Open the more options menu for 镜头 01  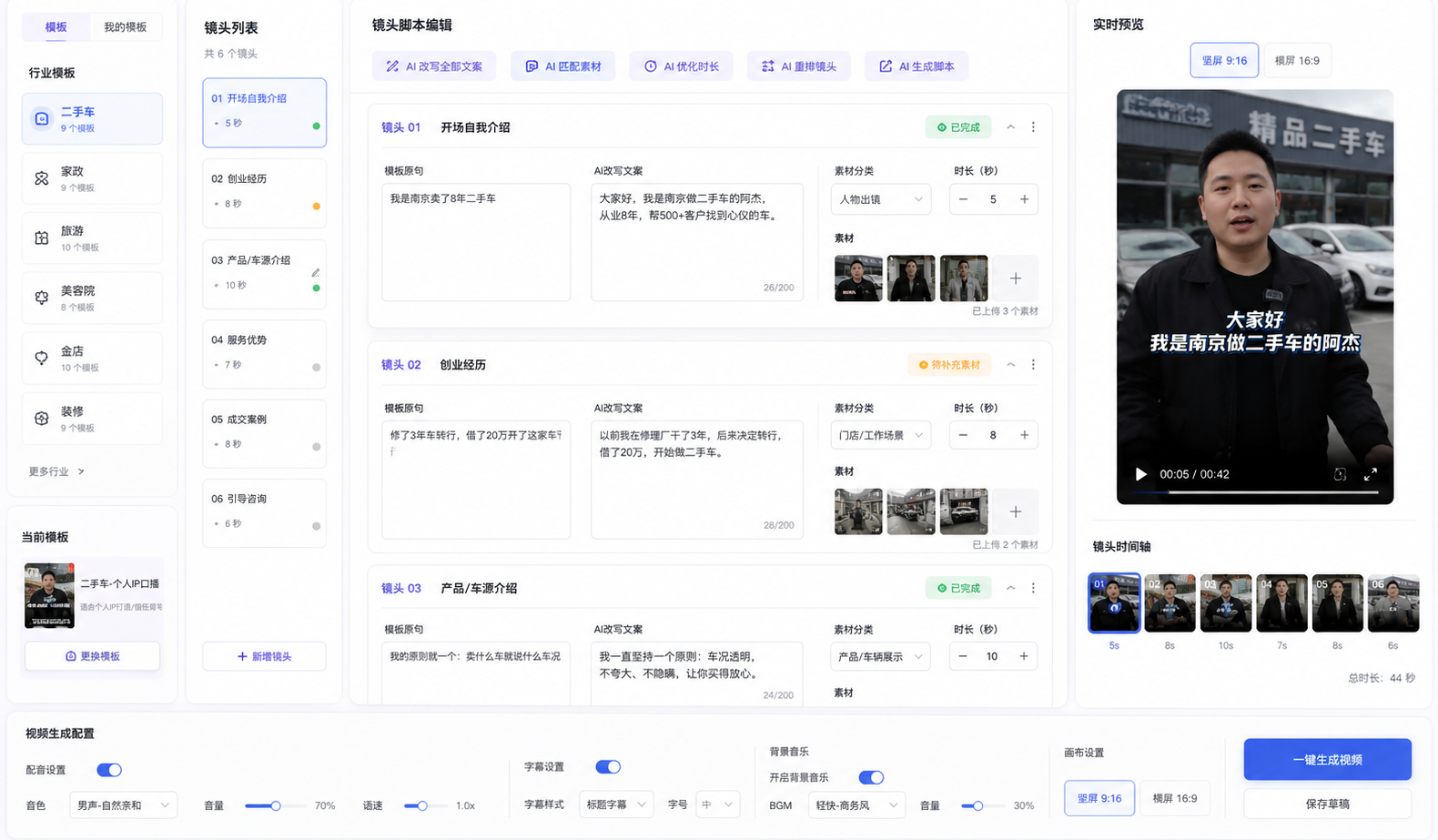point(1033,127)
